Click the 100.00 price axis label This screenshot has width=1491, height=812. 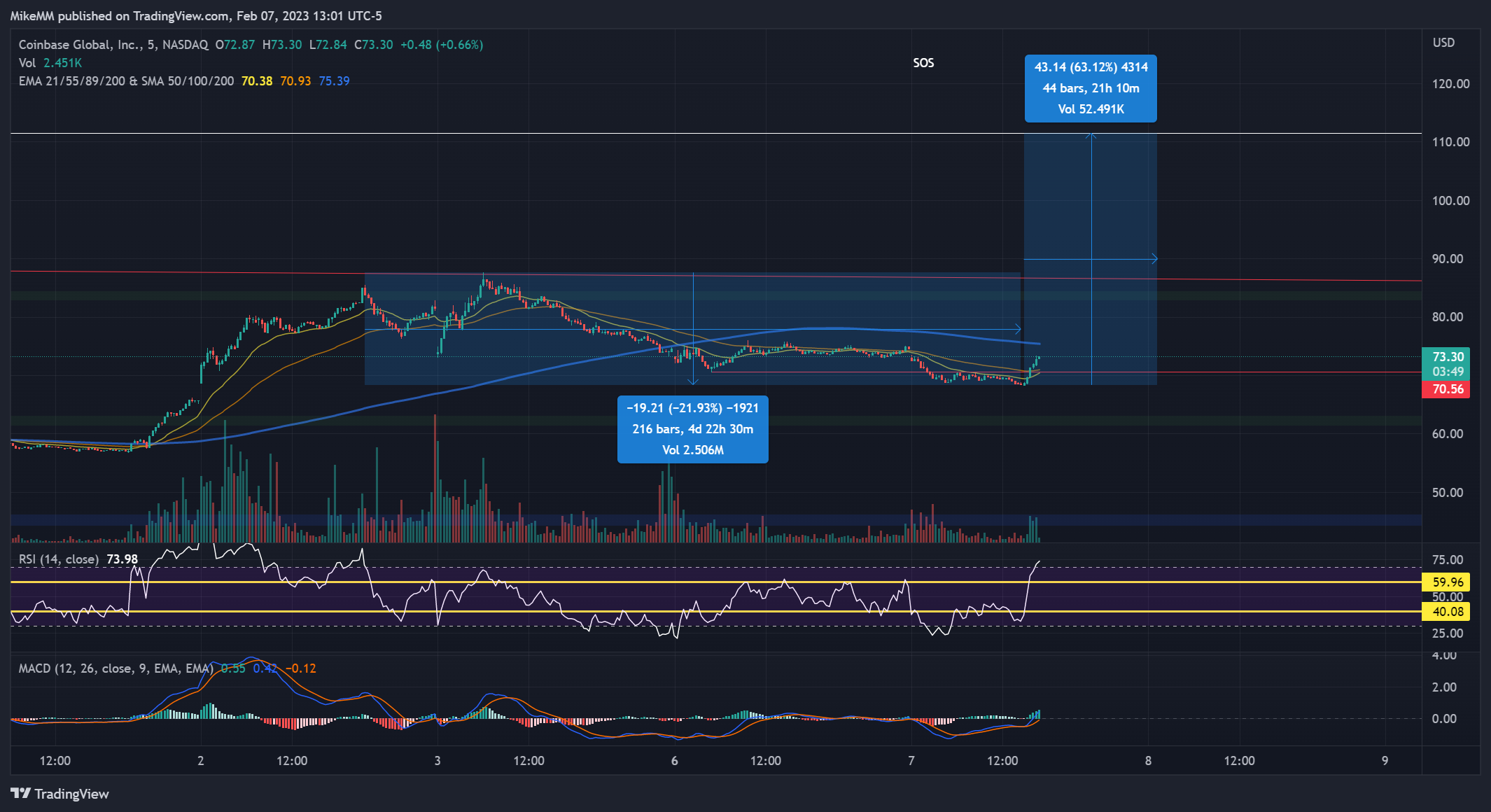tap(1450, 201)
